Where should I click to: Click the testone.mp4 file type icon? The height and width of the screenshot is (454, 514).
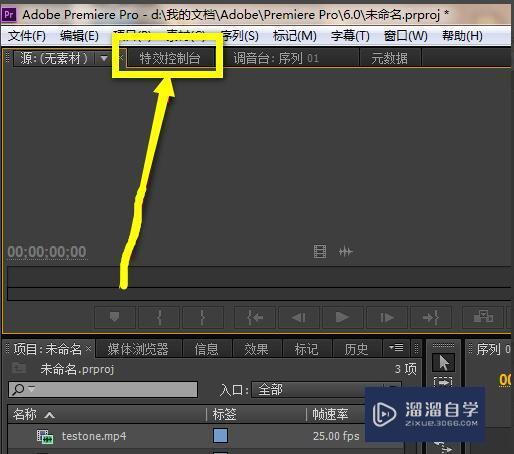pos(45,436)
